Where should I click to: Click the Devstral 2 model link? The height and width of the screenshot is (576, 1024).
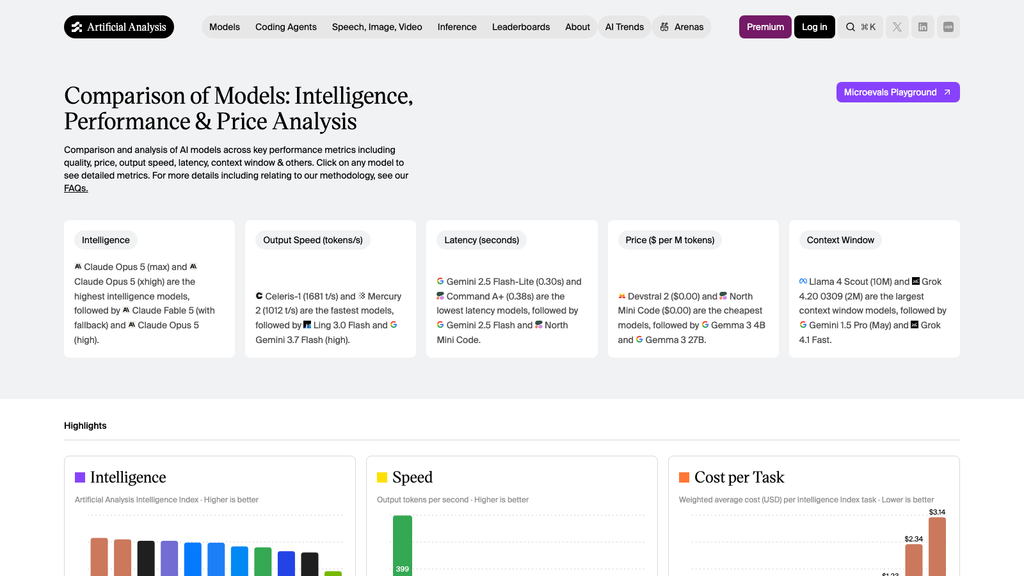tap(646, 296)
